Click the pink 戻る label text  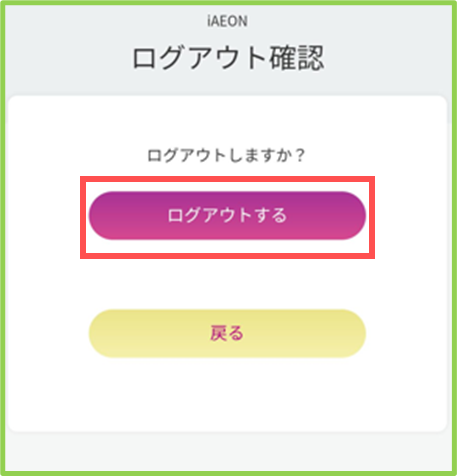point(227,333)
